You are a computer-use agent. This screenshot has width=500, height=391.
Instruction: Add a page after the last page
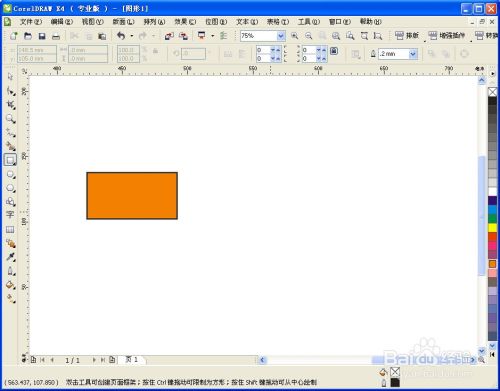(x=112, y=360)
